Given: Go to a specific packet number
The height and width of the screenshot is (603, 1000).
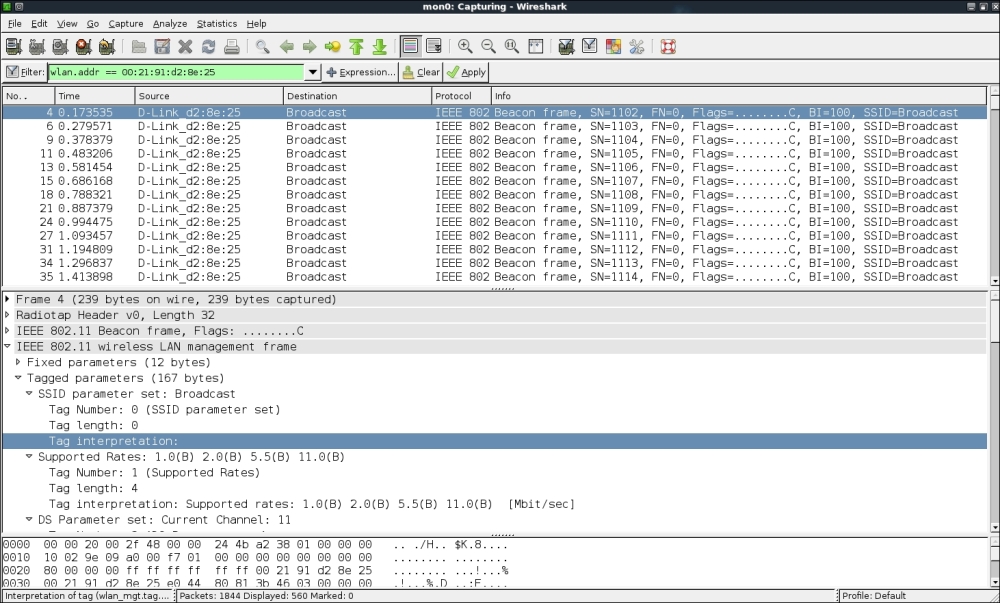Looking at the screenshot, I should point(332,47).
